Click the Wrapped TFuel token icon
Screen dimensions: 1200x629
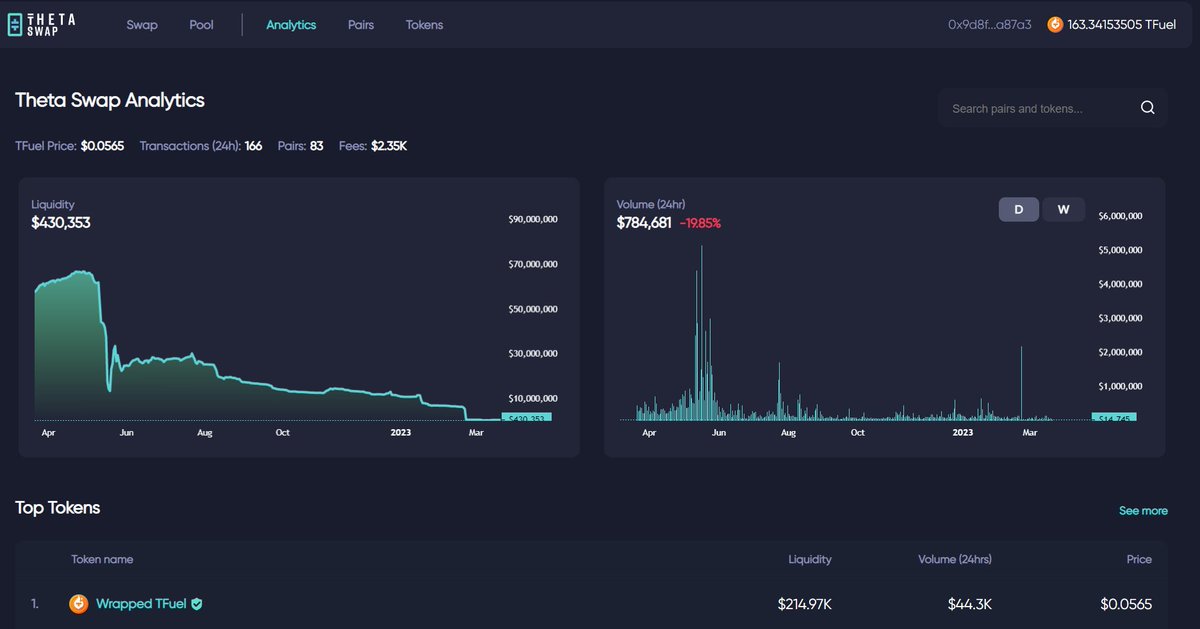[78, 604]
